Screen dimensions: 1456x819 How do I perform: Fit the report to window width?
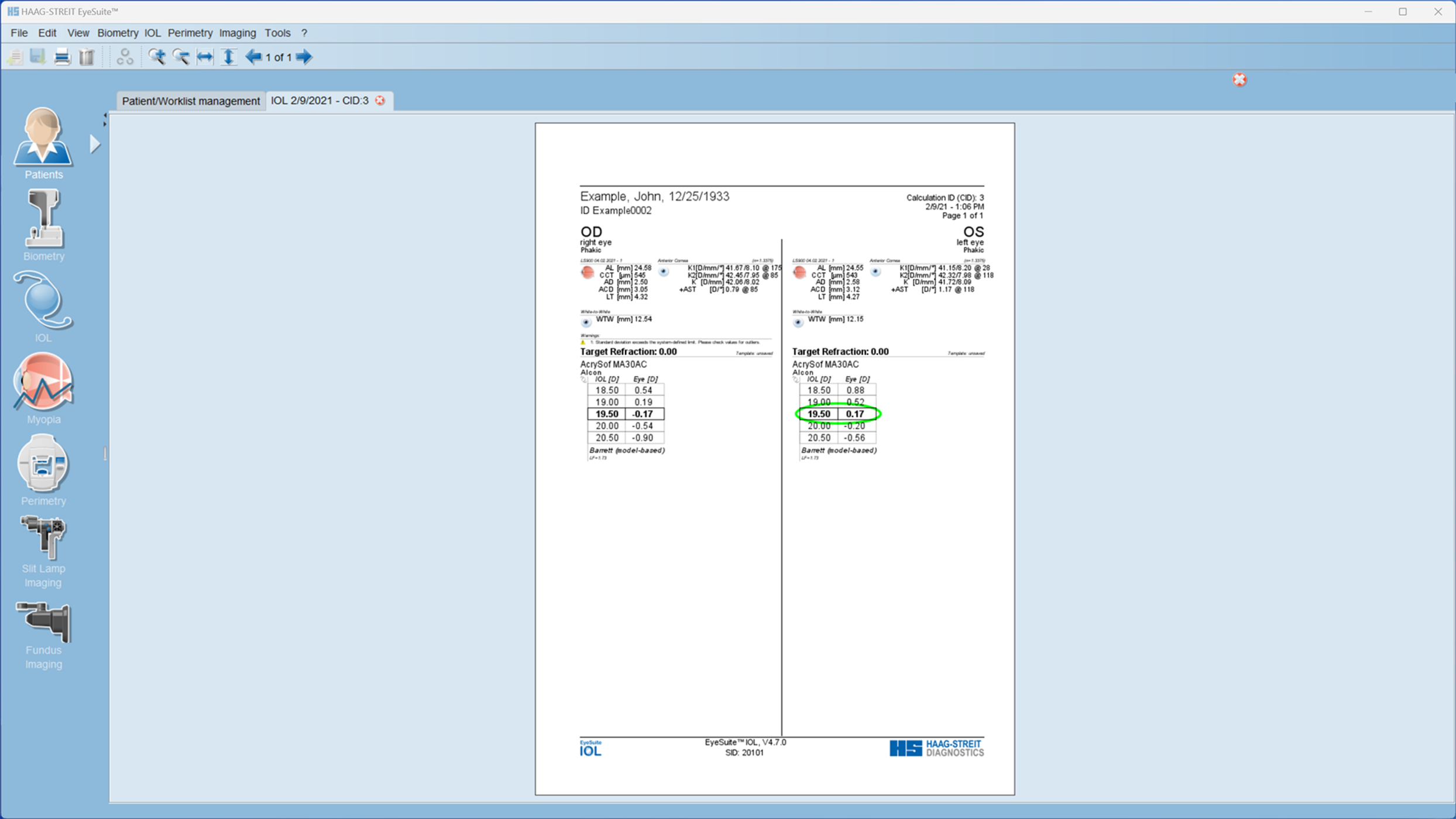coord(204,57)
